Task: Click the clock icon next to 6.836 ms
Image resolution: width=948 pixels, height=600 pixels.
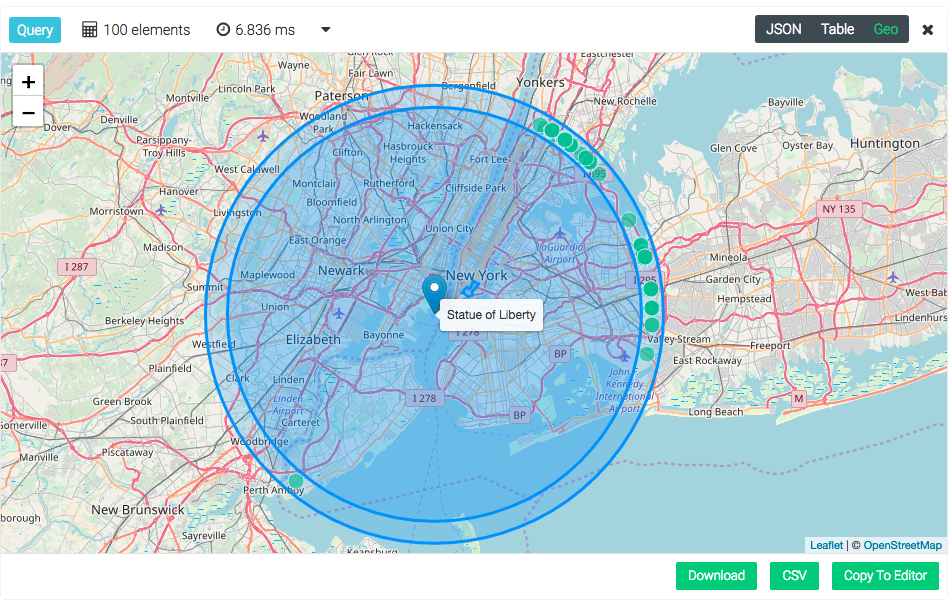Action: [223, 30]
